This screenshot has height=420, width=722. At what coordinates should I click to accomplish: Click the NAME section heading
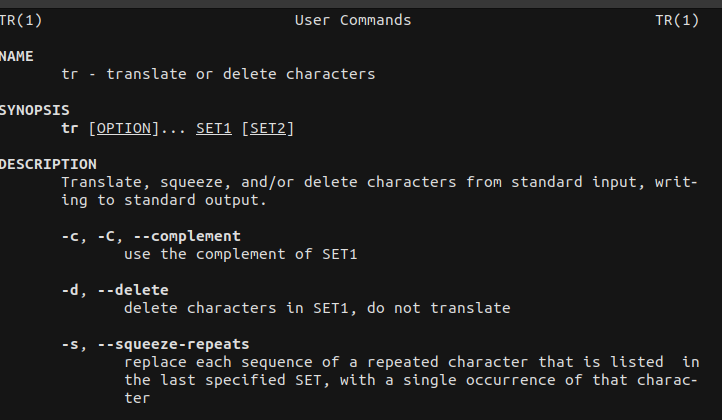[17, 56]
